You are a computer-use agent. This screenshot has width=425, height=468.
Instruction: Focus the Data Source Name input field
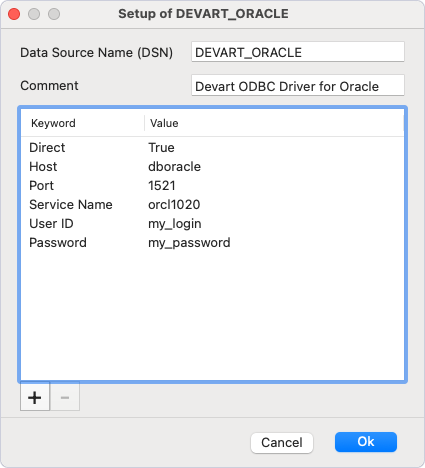coord(298,52)
